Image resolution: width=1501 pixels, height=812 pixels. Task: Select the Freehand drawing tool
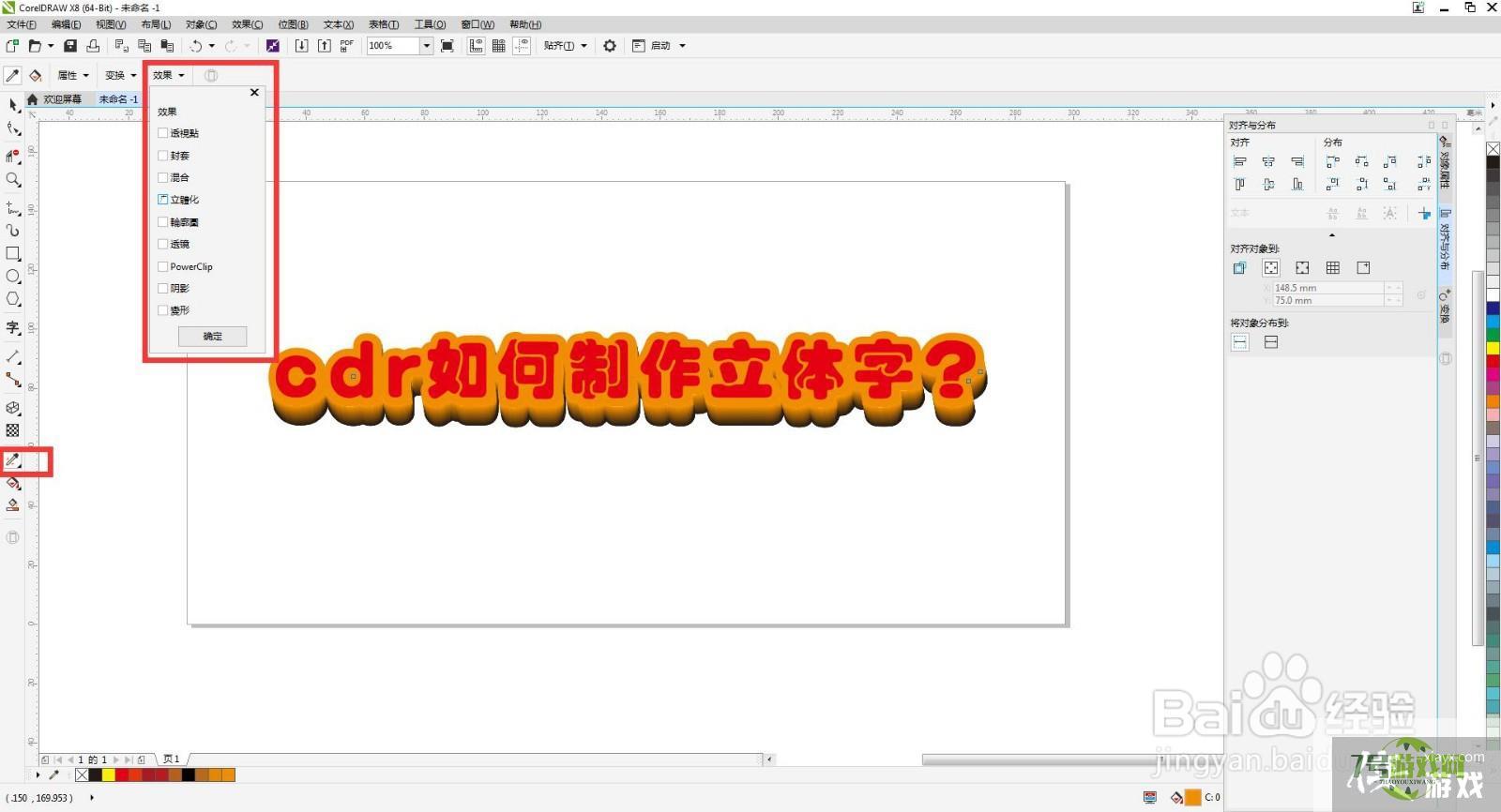tap(13, 207)
